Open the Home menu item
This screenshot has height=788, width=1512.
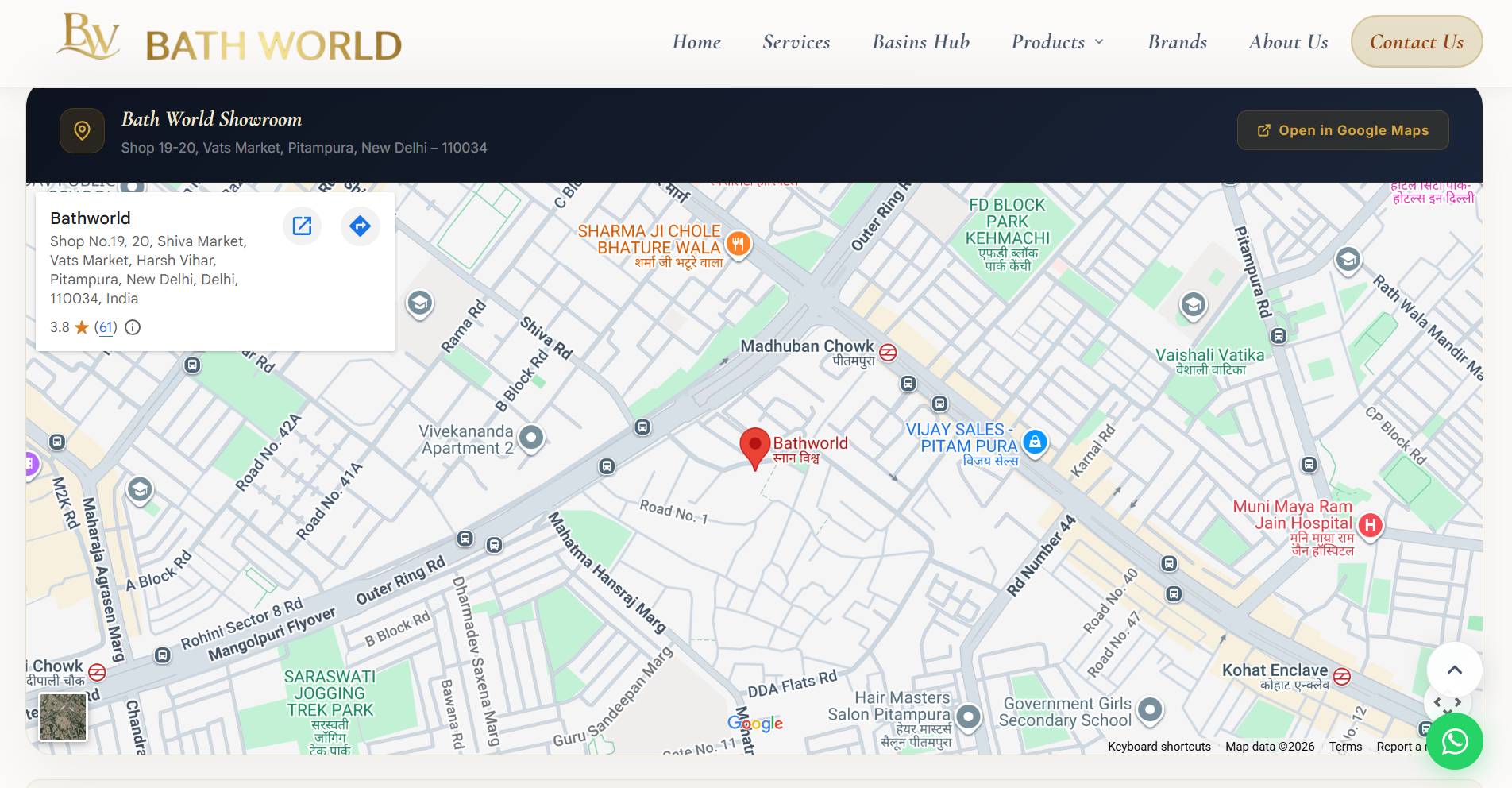click(696, 42)
